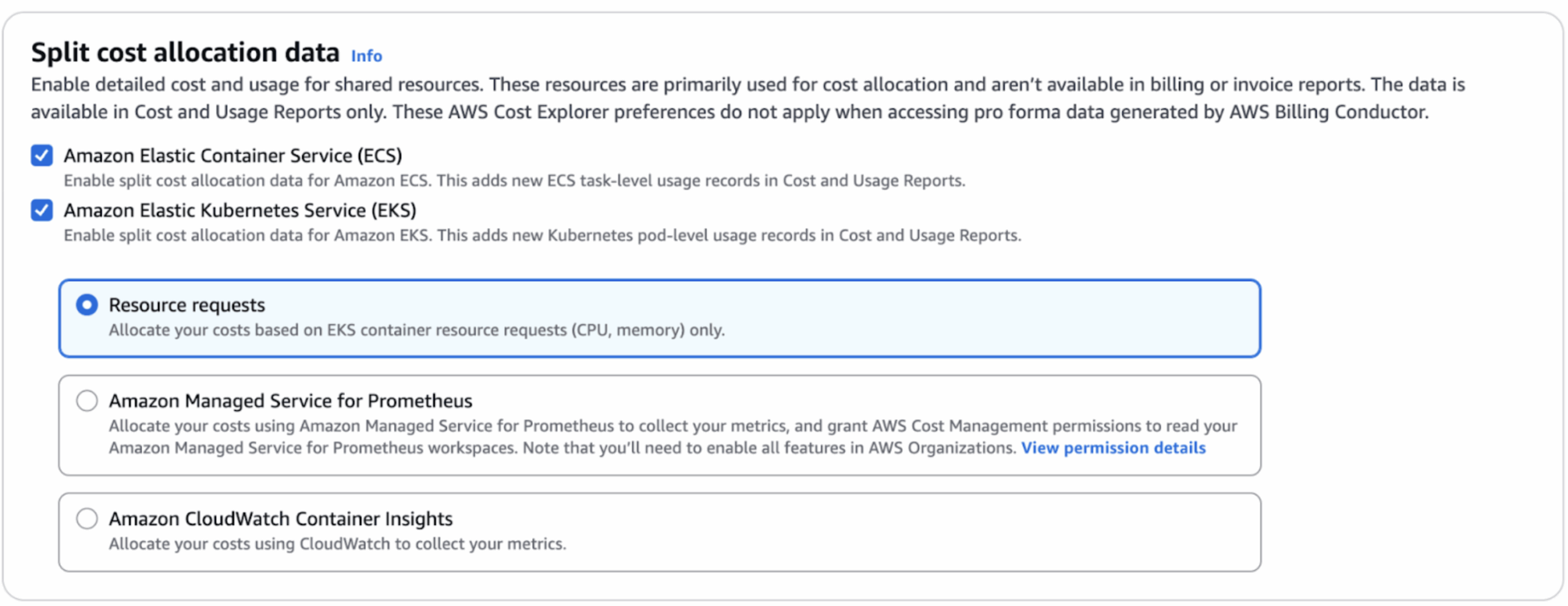Click the Kubernetes pod-level usage records description
Image resolution: width=1568 pixels, height=606 pixels.
pos(542,235)
